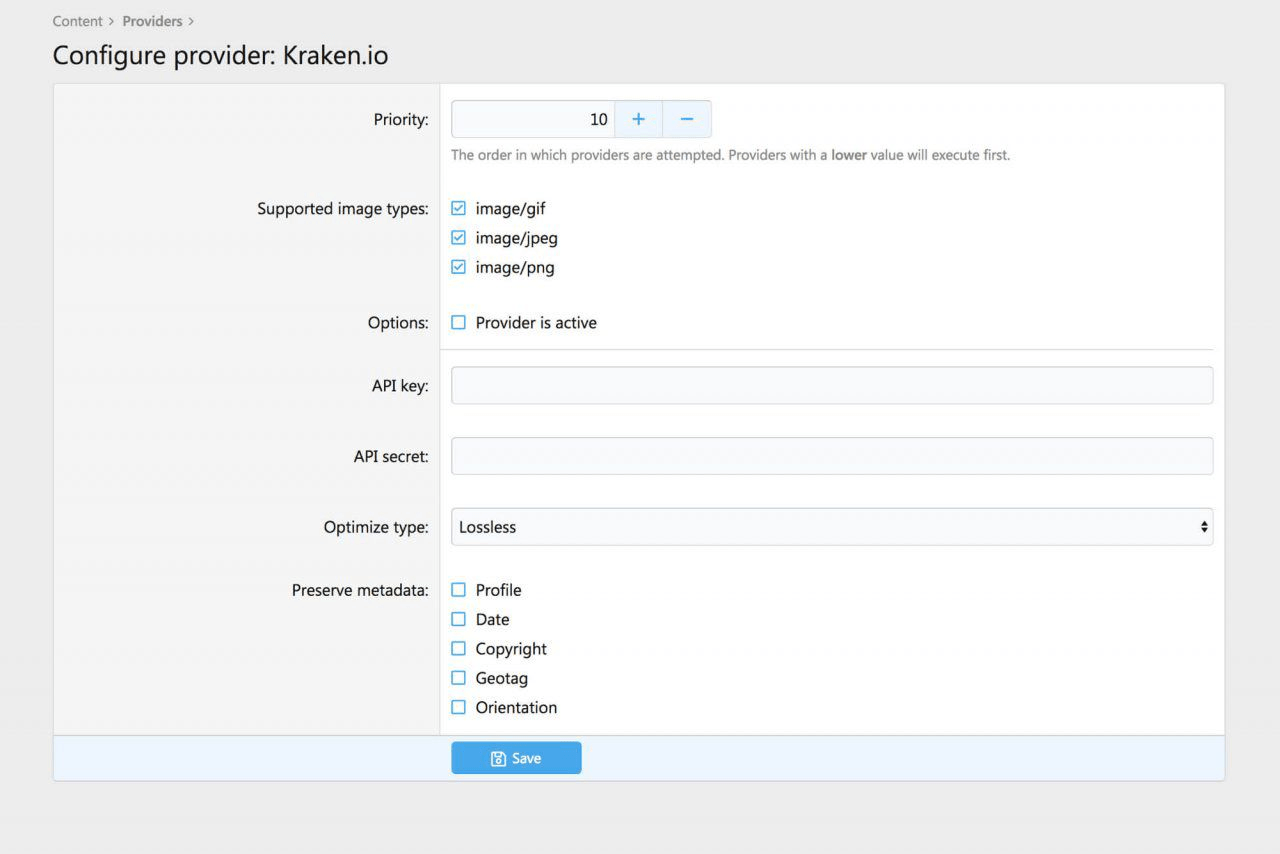The height and width of the screenshot is (854, 1280).
Task: Enable Geotag metadata preservation
Action: click(x=459, y=678)
